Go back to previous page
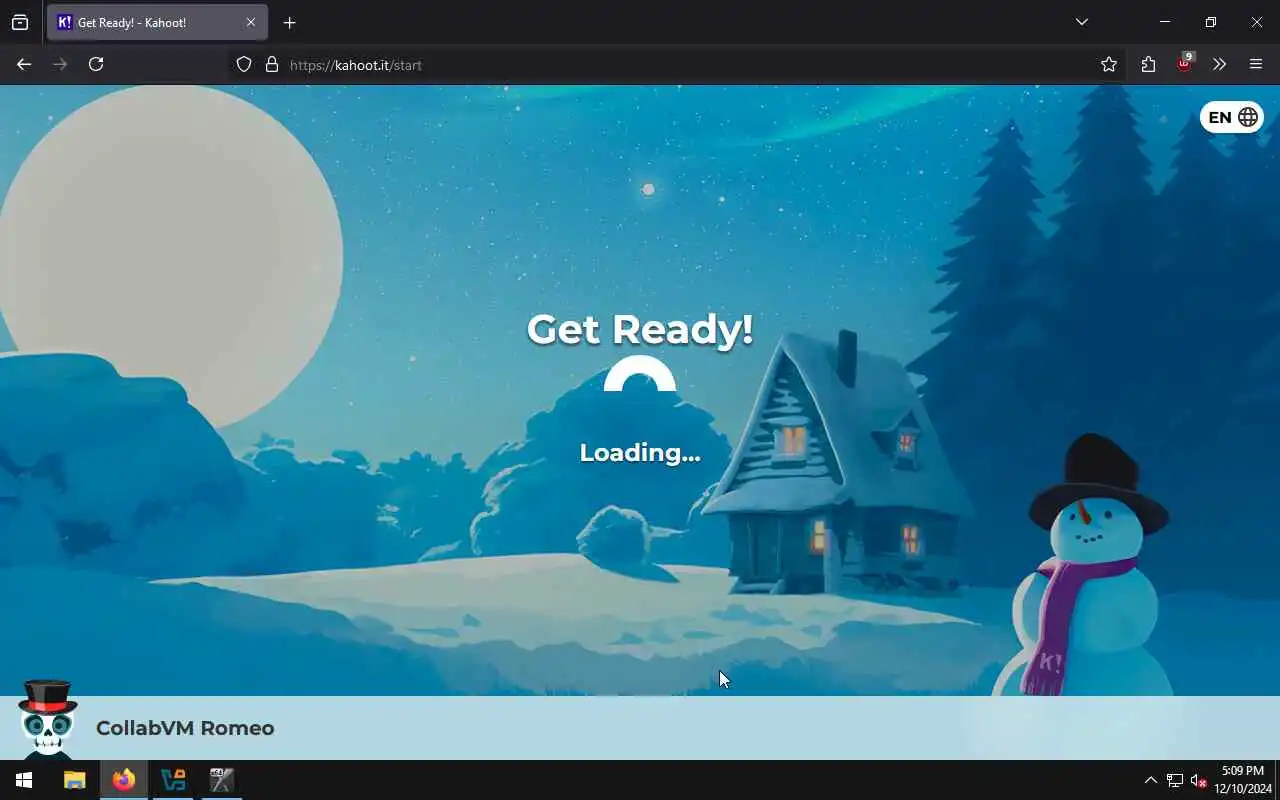 (24, 64)
